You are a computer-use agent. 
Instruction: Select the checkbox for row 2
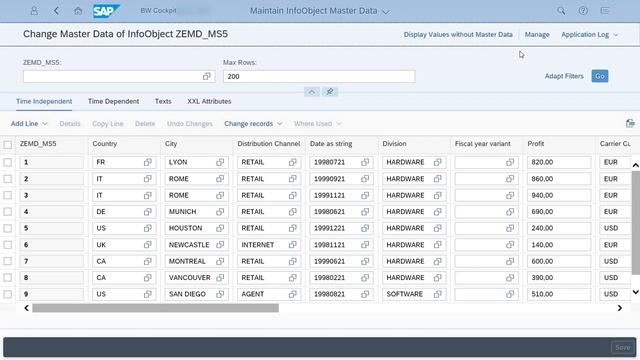point(8,179)
